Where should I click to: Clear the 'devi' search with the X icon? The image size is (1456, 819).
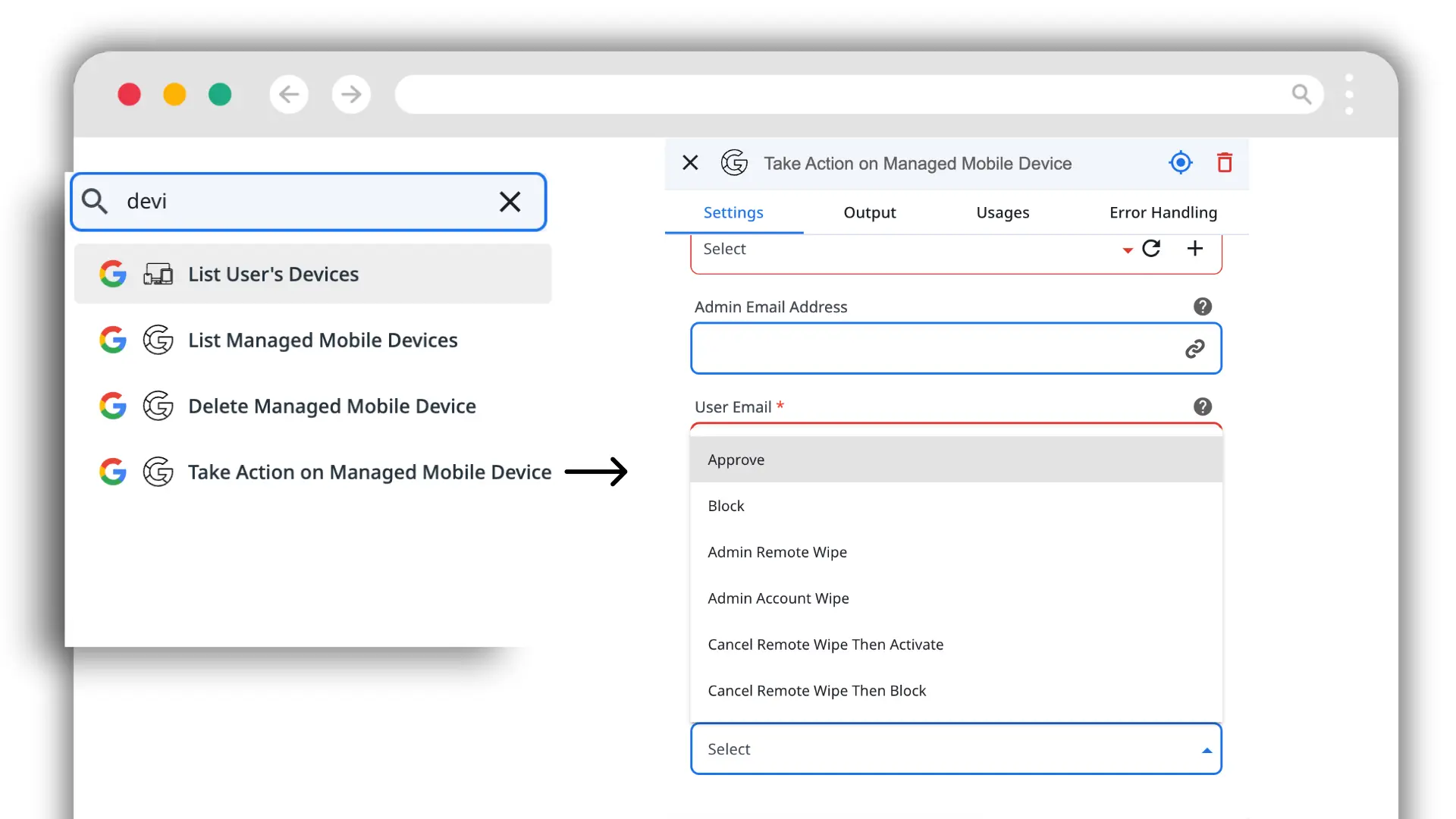point(510,202)
